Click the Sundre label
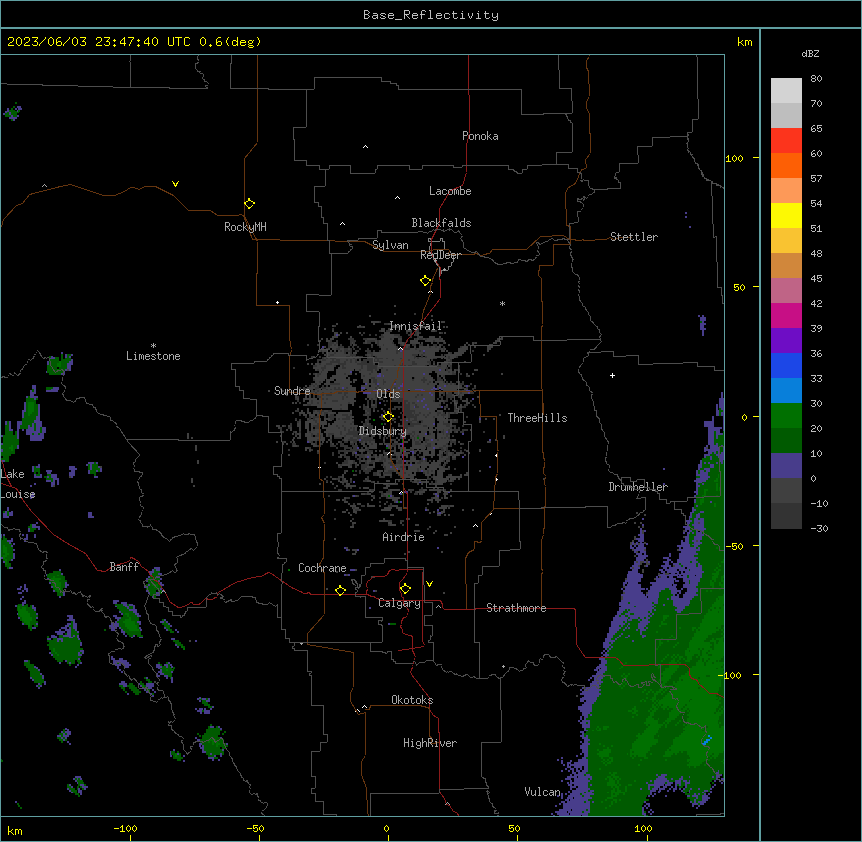The image size is (862, 842). [x=292, y=391]
